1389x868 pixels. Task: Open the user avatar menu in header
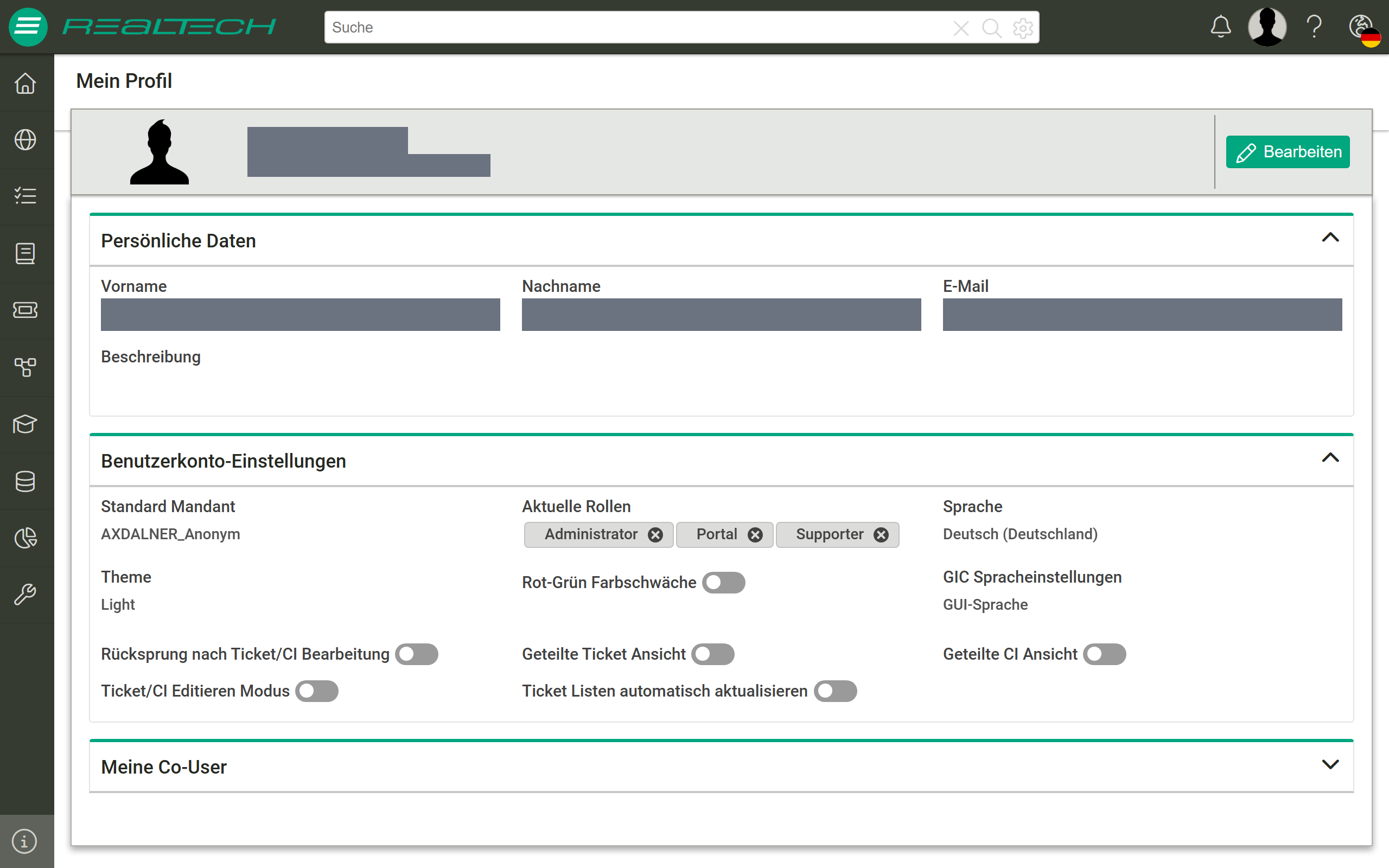1267,27
